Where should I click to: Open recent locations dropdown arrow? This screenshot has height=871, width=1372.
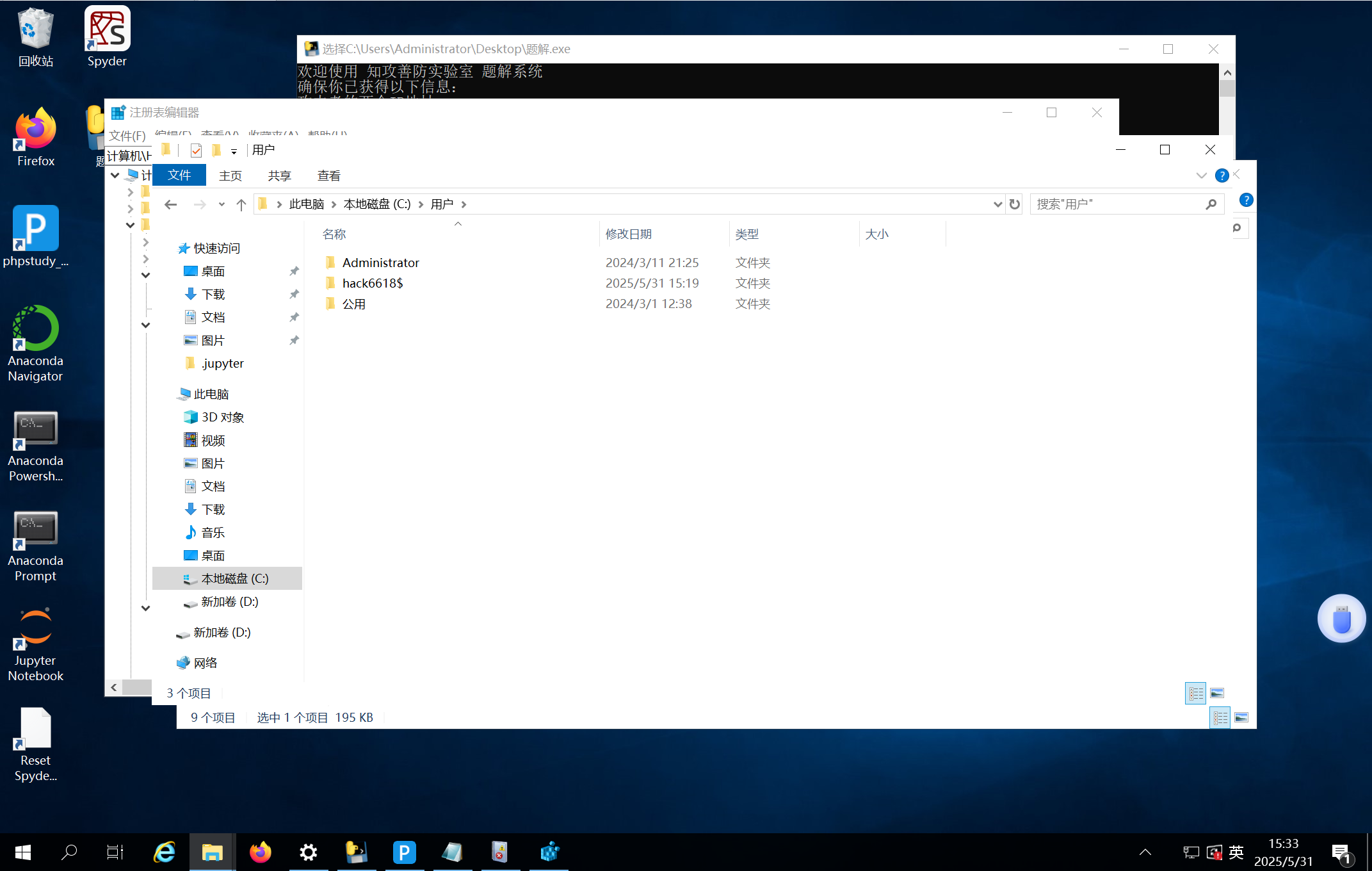[222, 204]
